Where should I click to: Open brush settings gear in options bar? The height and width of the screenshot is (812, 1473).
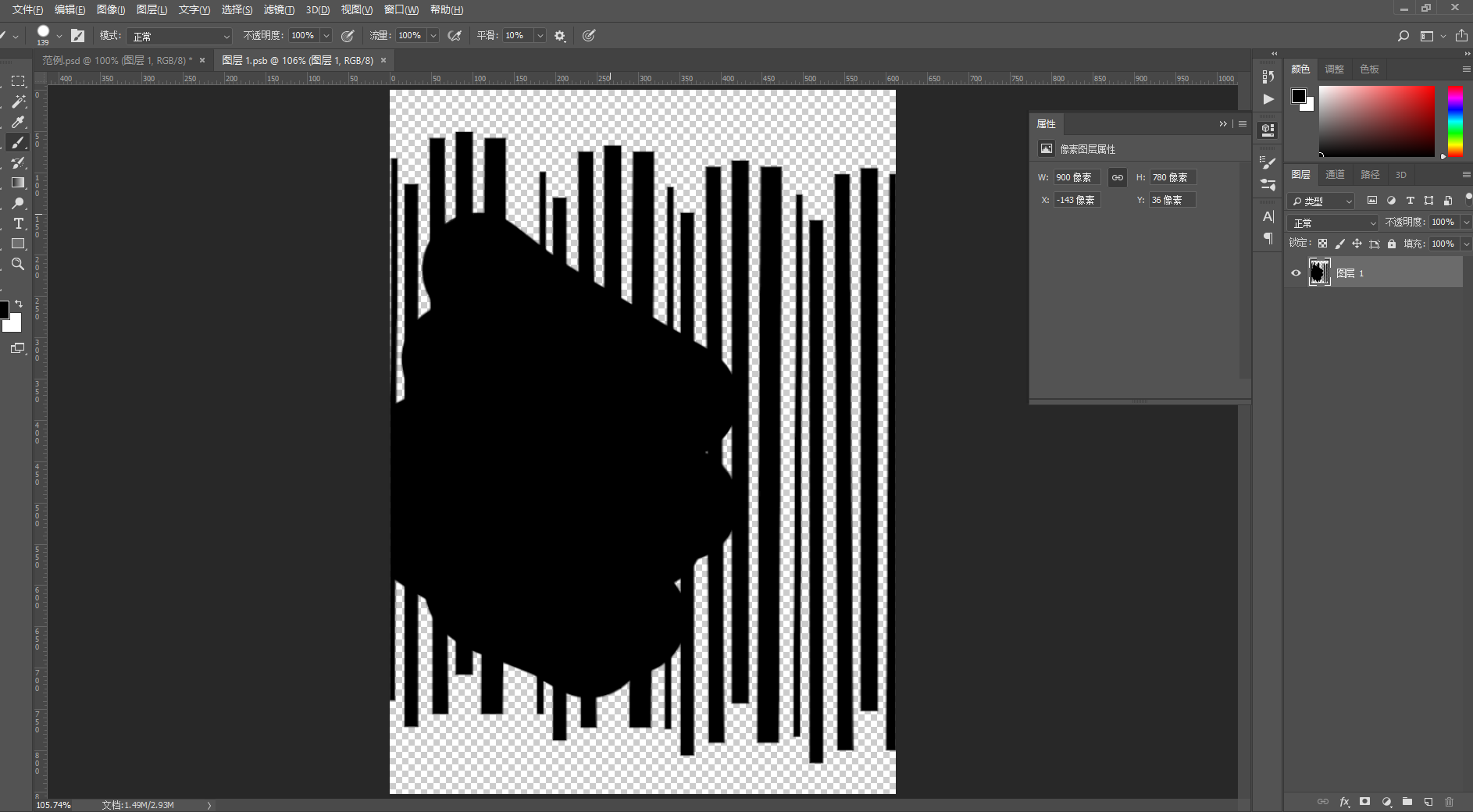point(560,36)
